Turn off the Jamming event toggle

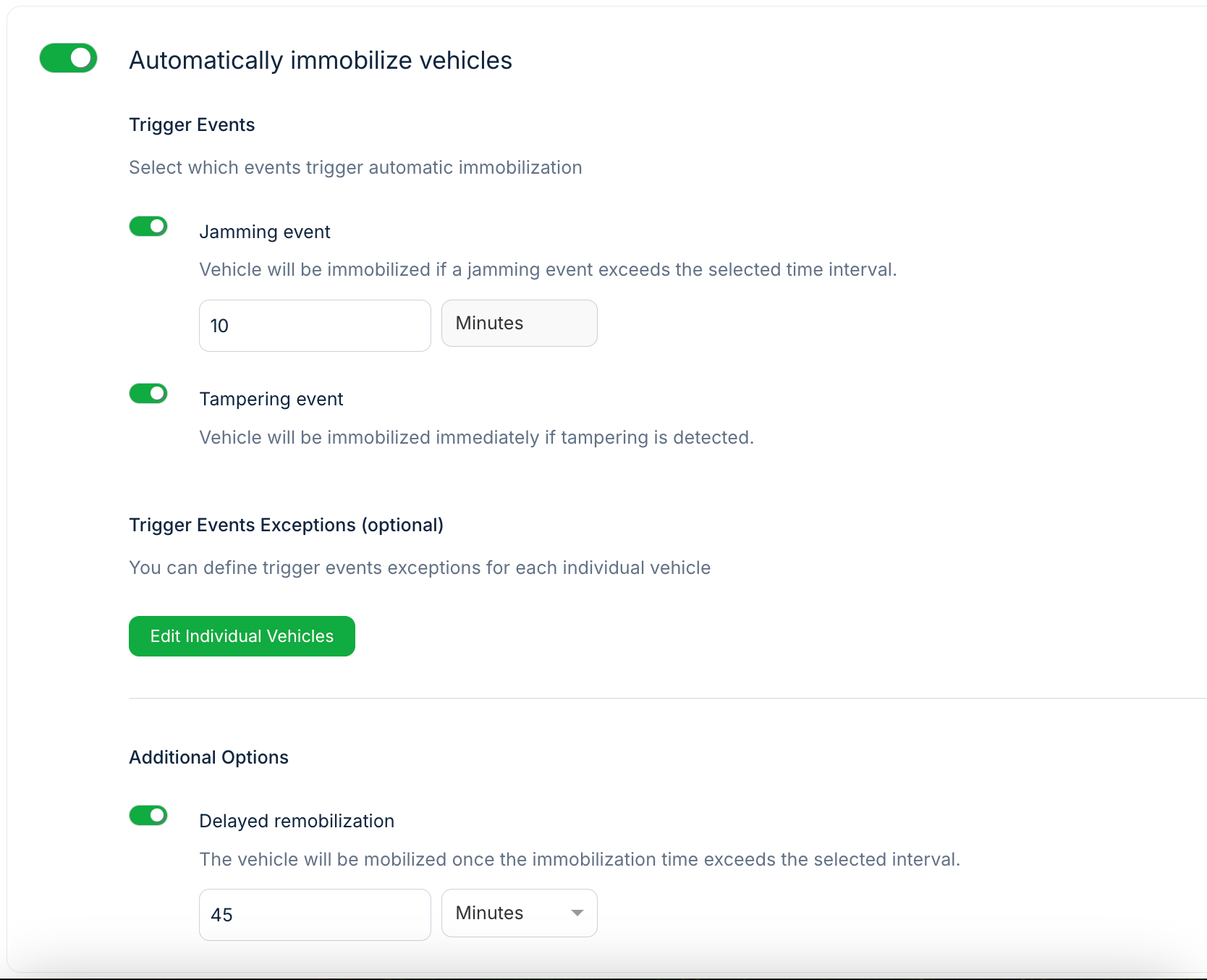(148, 227)
